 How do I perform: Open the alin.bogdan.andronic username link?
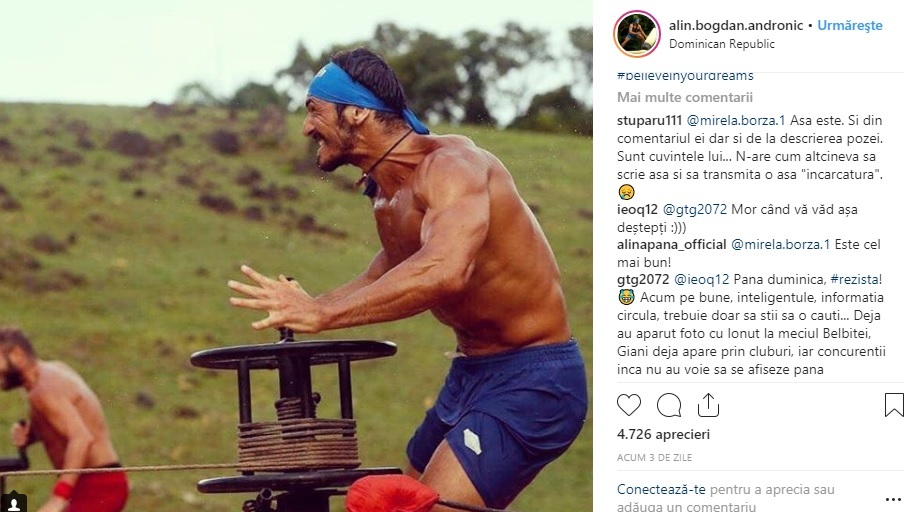[736, 25]
